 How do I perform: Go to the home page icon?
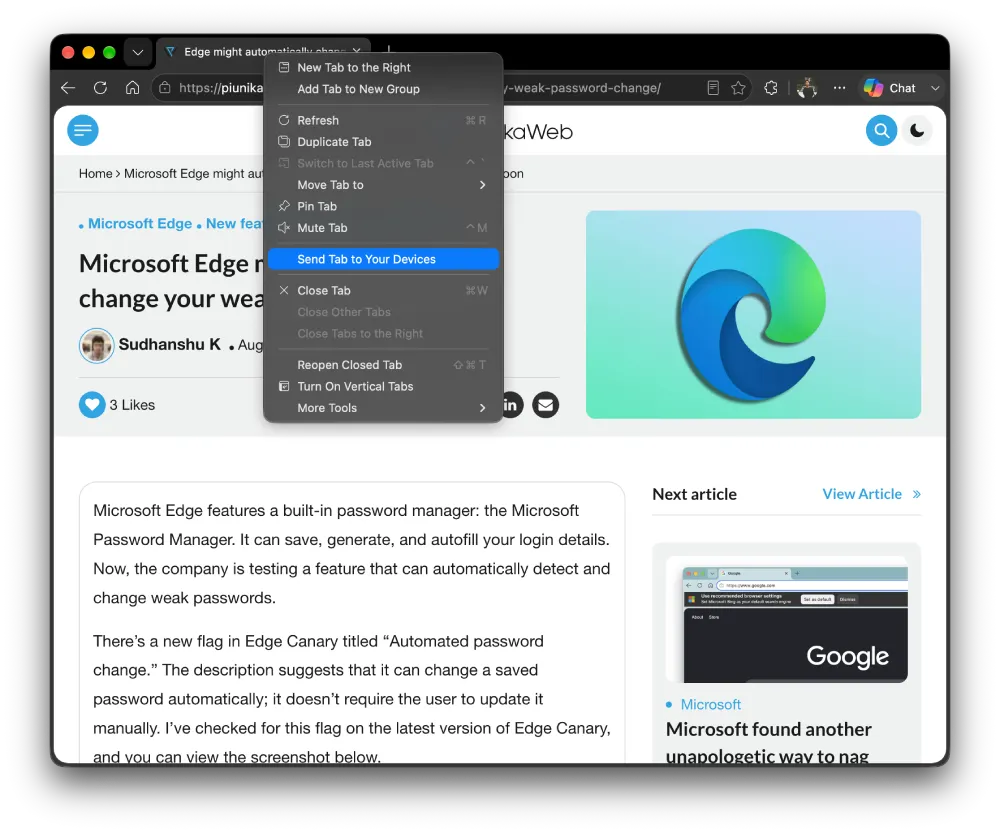point(132,88)
